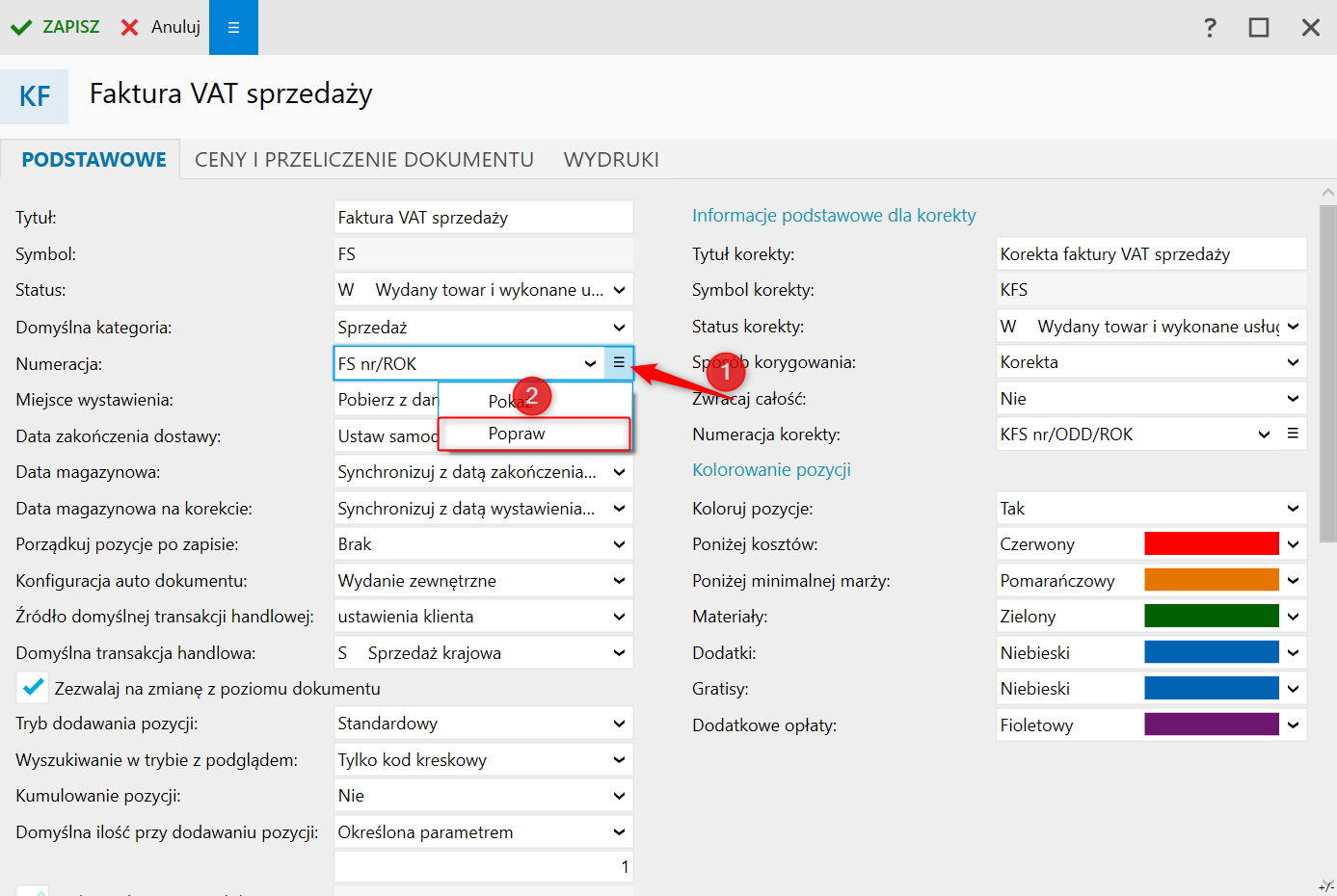Click the KF document type icon

pyautogui.click(x=35, y=96)
